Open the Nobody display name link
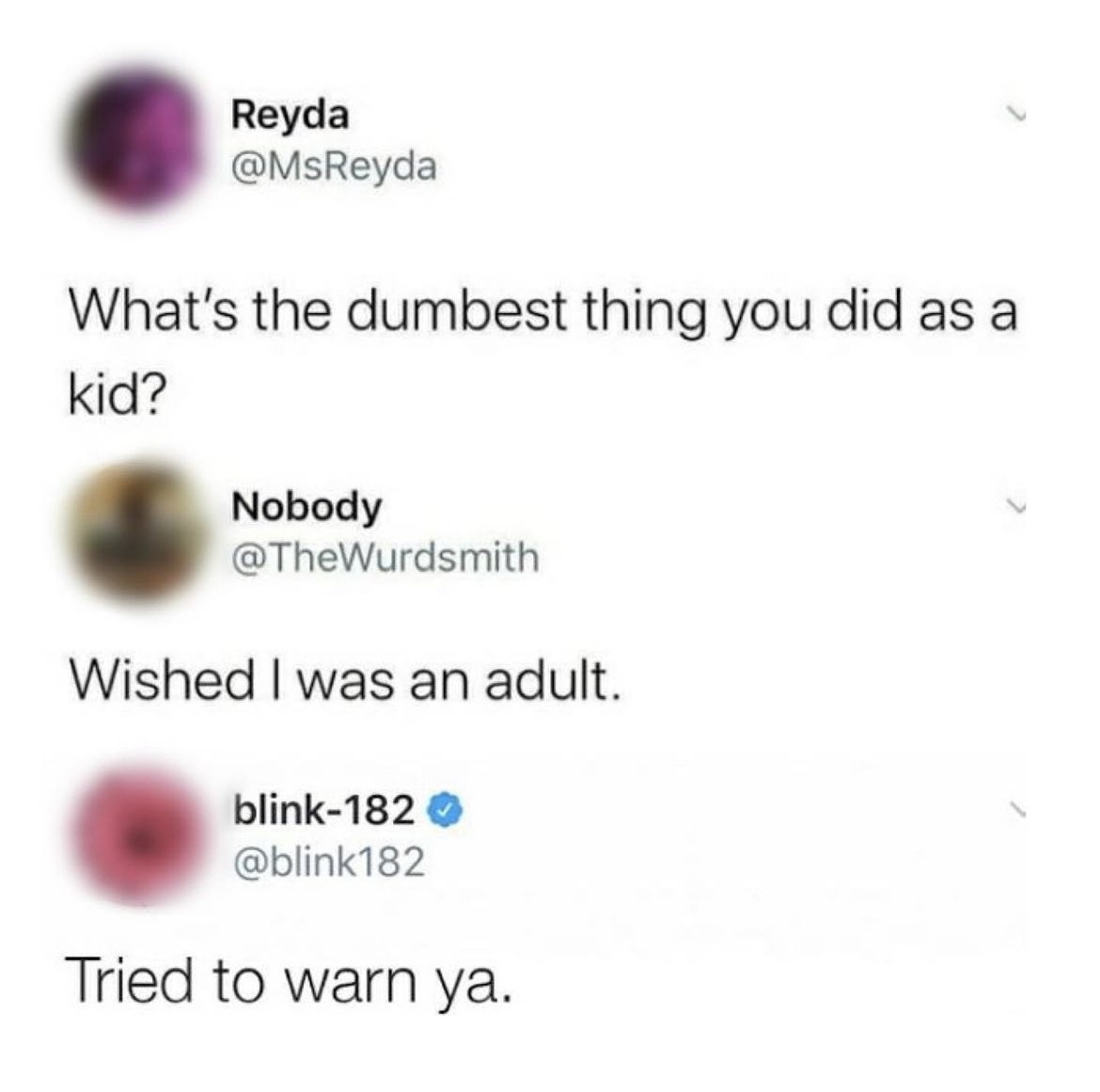Image resolution: width=1100 pixels, height=1092 pixels. [x=306, y=507]
